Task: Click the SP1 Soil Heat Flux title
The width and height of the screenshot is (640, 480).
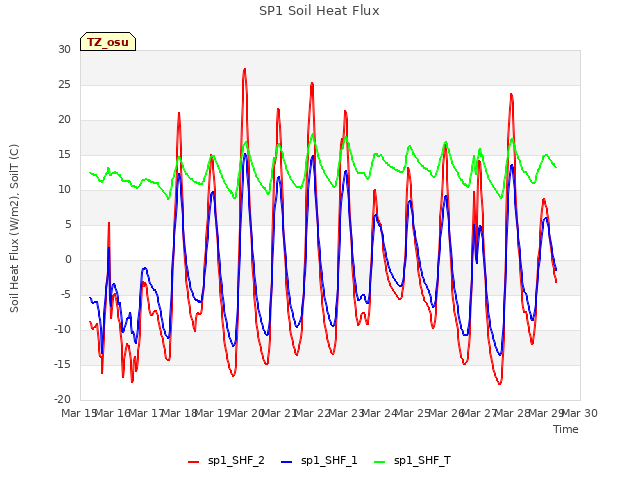Action: [319, 11]
